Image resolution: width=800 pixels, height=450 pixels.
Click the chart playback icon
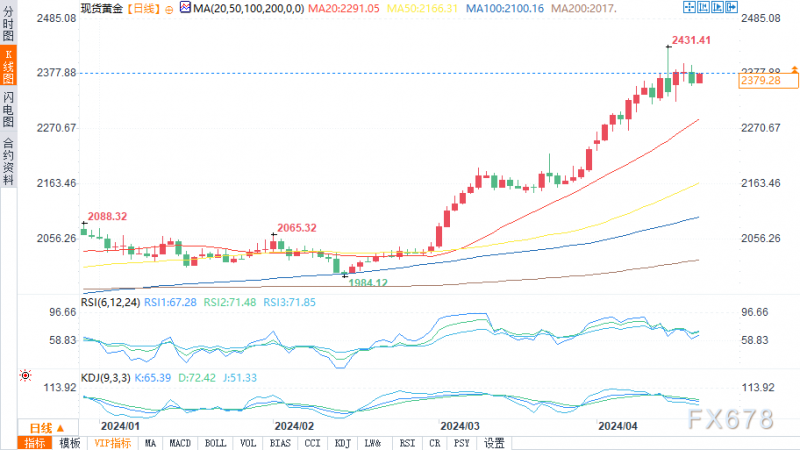(x=717, y=7)
